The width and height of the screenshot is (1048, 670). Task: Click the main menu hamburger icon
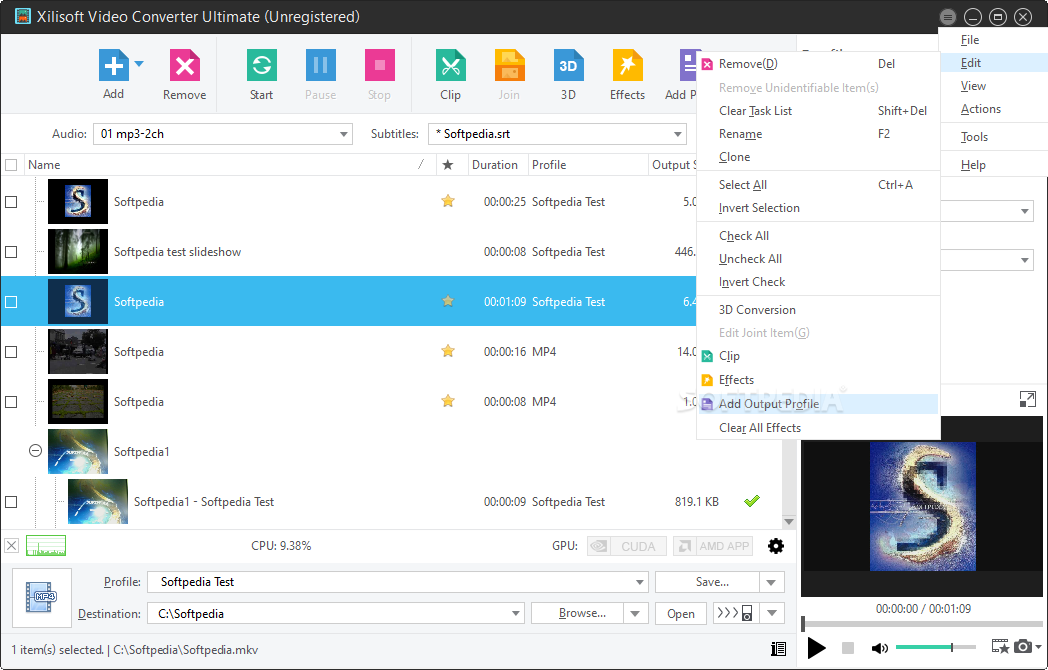[x=947, y=17]
